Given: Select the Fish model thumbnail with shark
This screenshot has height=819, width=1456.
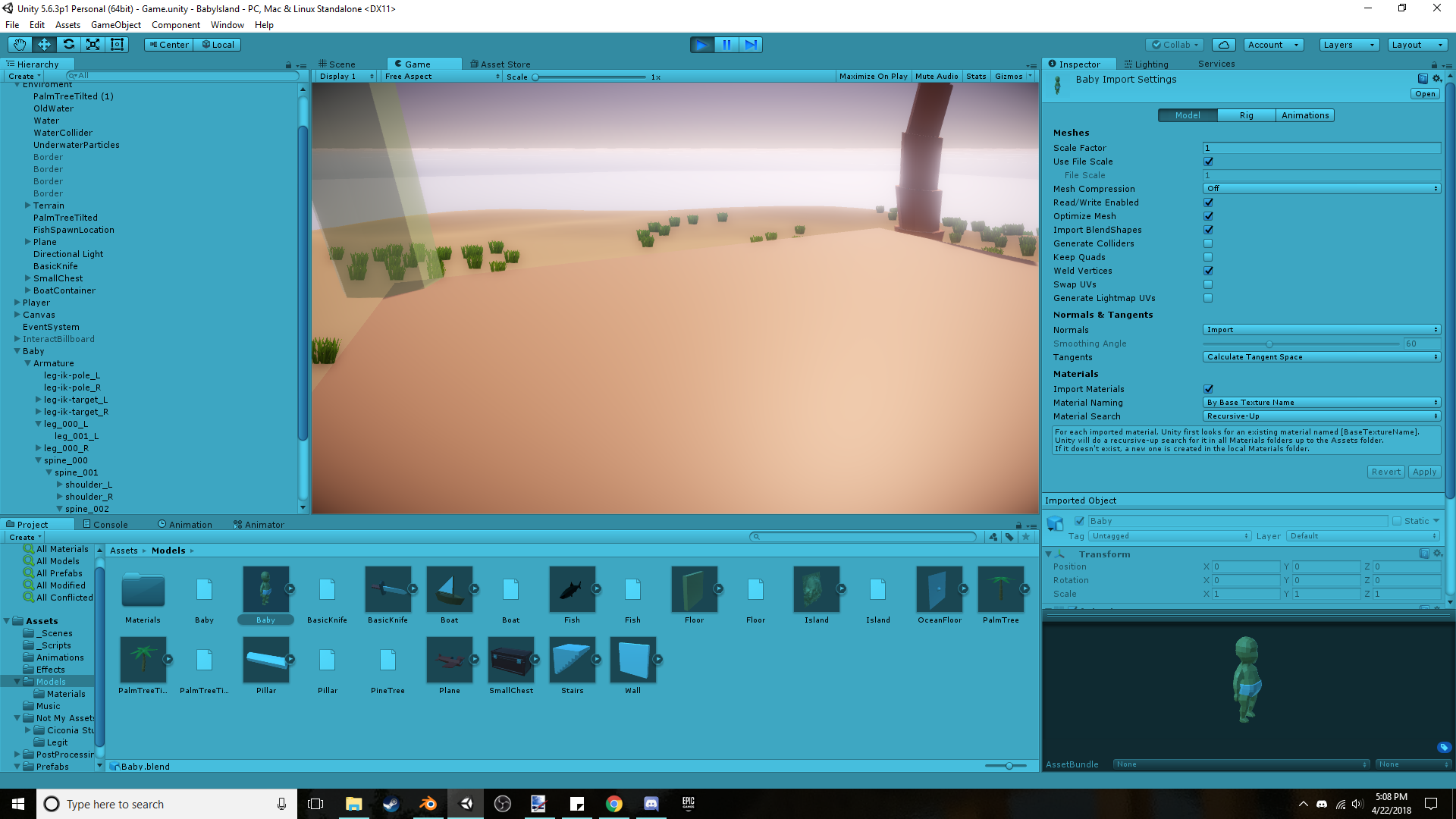Looking at the screenshot, I should coord(572,588).
